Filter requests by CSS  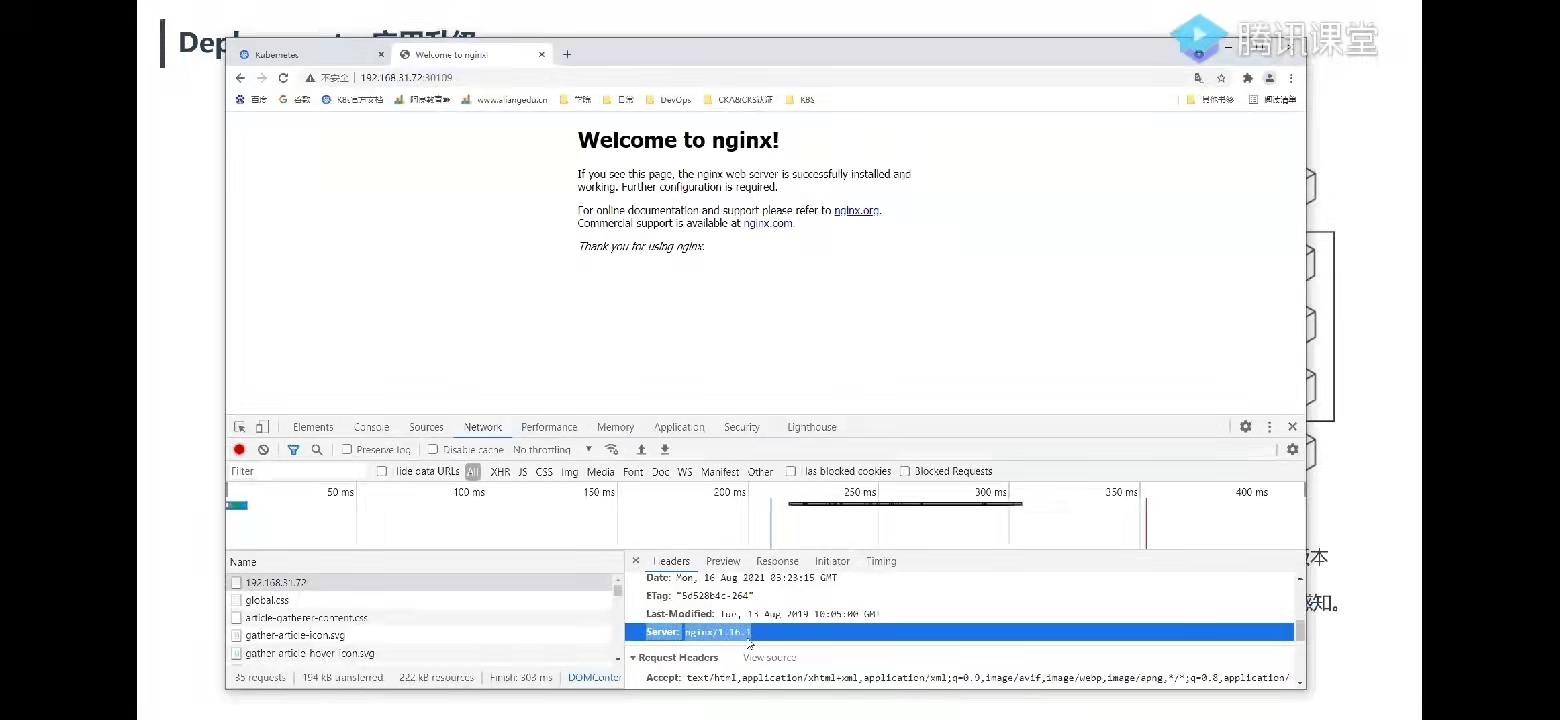point(544,471)
